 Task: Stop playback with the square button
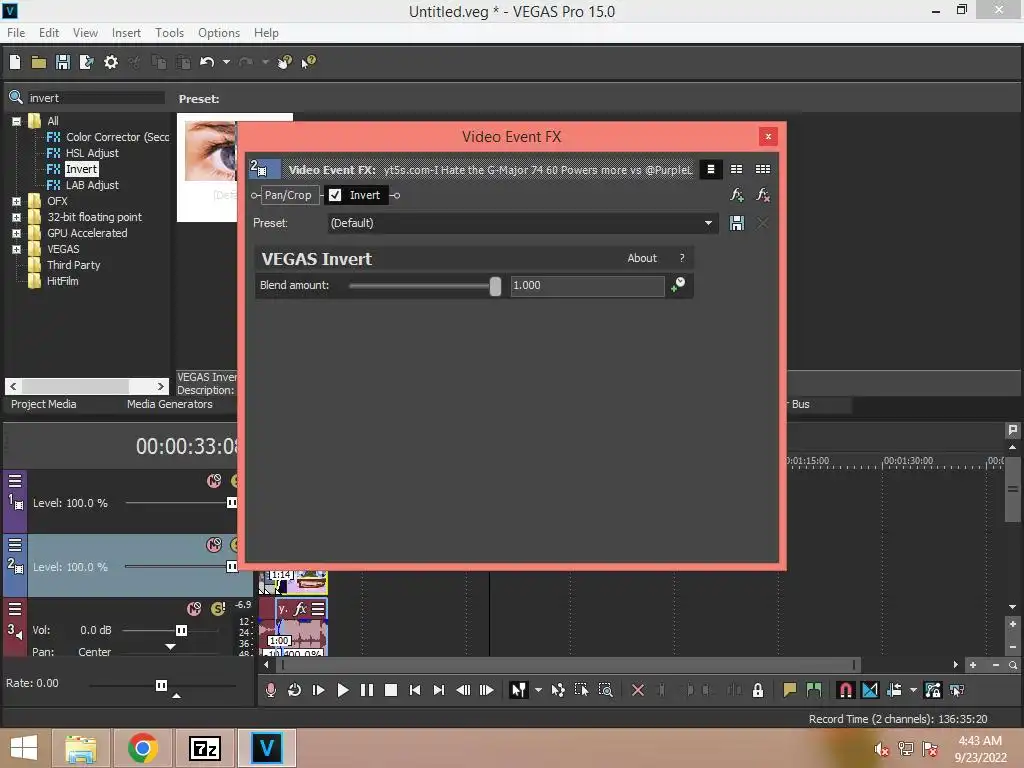[391, 690]
